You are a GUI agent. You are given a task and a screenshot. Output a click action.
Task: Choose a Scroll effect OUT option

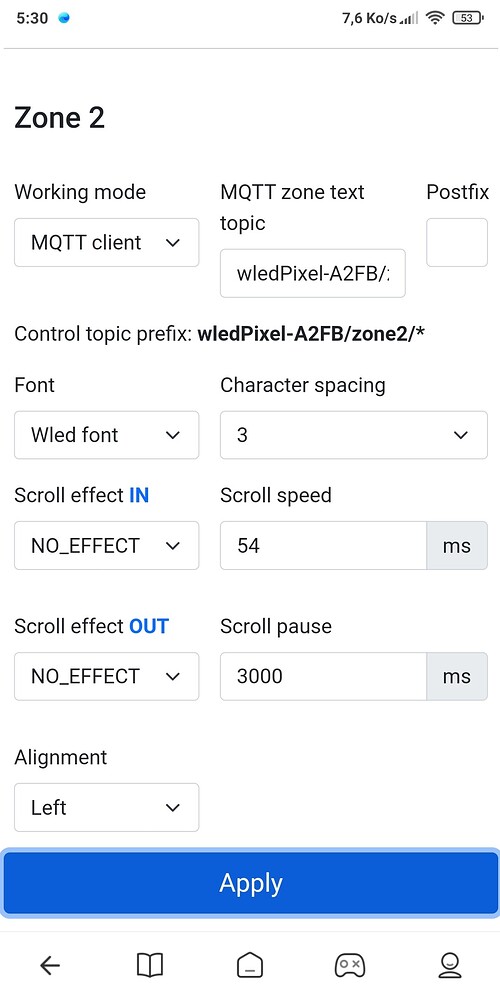[x=107, y=676]
